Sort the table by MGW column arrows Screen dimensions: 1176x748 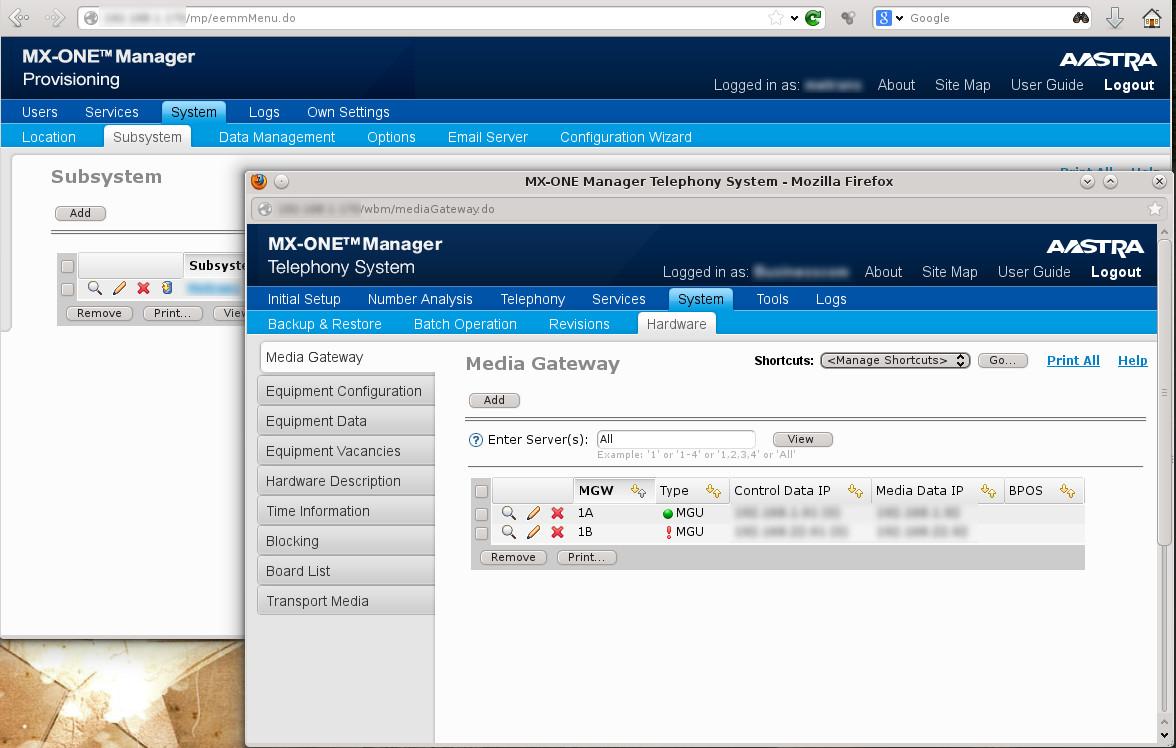[x=638, y=491]
